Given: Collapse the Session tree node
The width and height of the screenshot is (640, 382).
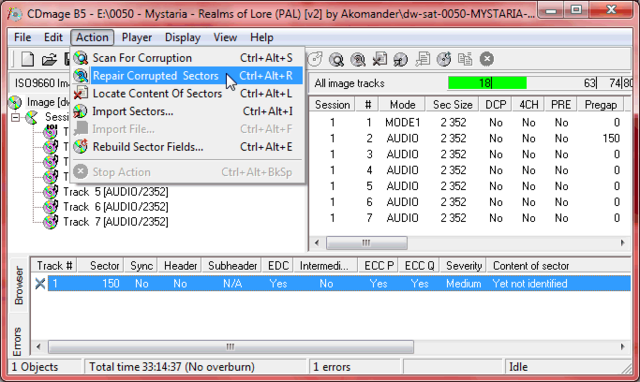Looking at the screenshot, I should (x=16, y=118).
